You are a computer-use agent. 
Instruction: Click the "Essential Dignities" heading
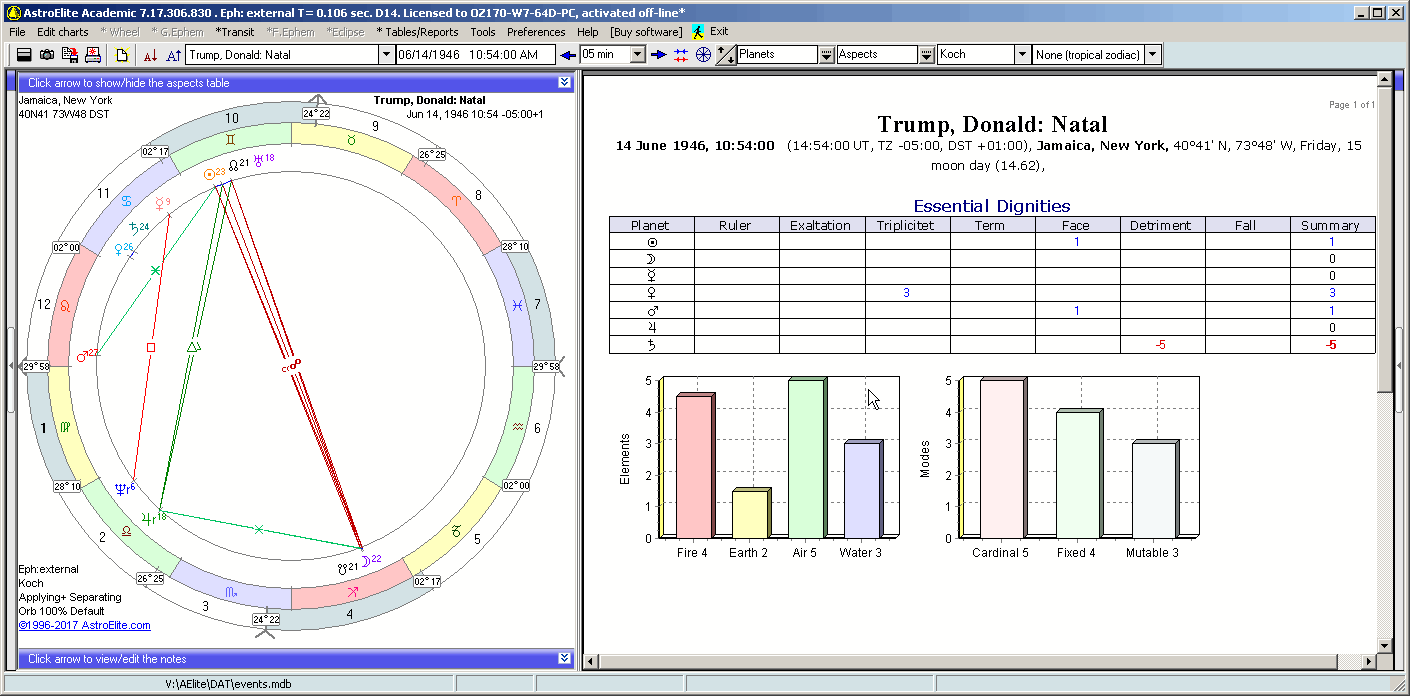pos(992,206)
